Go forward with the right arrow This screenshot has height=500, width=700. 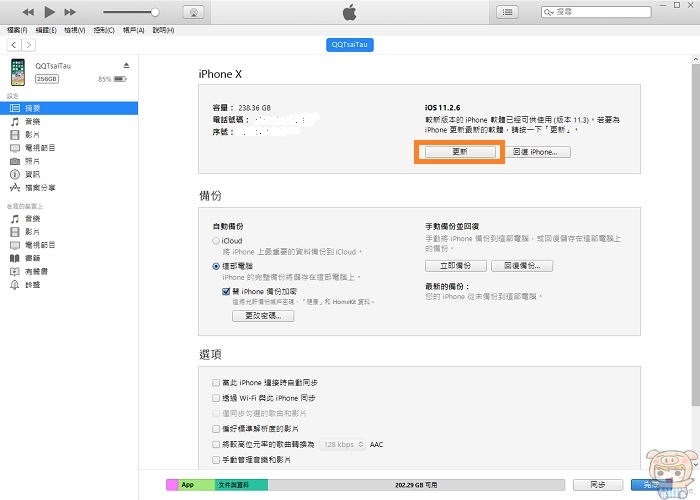coord(29,45)
